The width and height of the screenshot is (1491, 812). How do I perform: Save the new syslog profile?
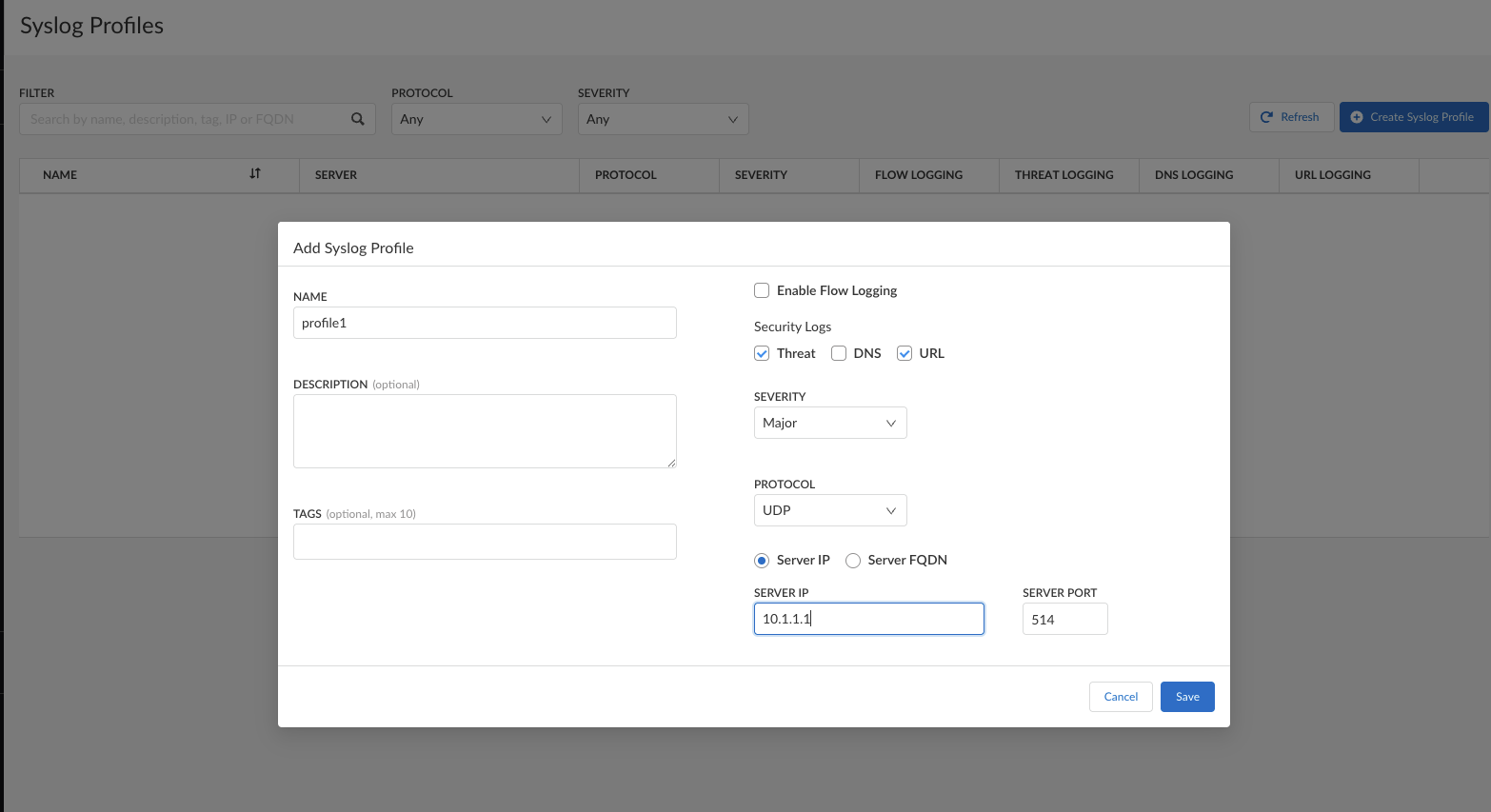point(1186,697)
